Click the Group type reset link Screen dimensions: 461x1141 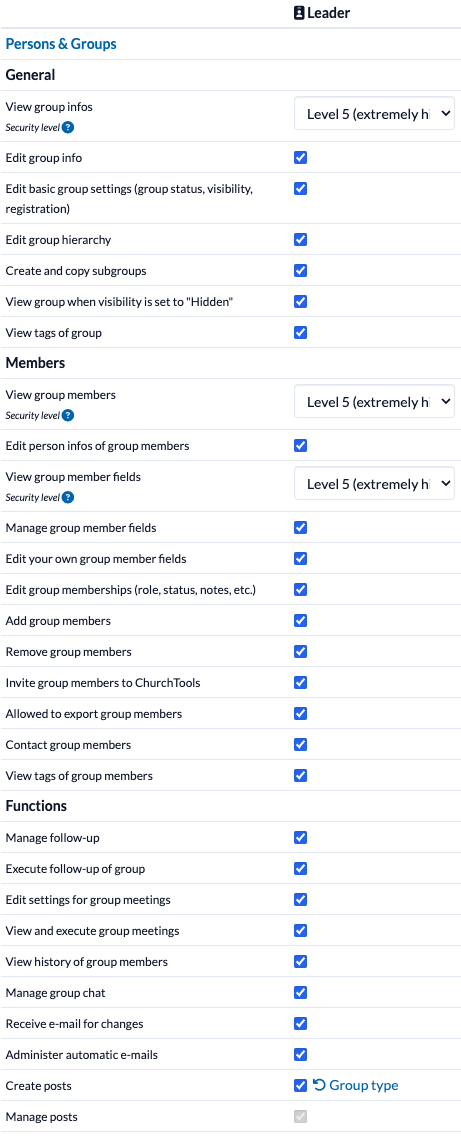coord(356,1085)
